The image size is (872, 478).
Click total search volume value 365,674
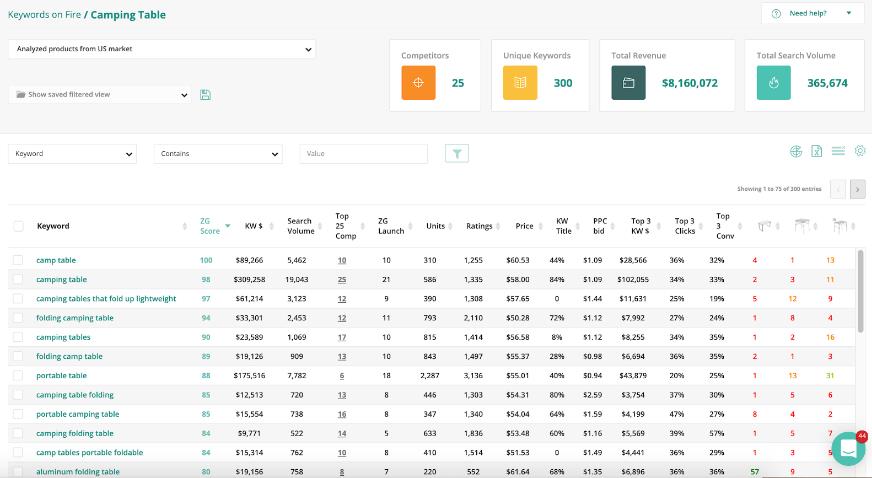[828, 83]
